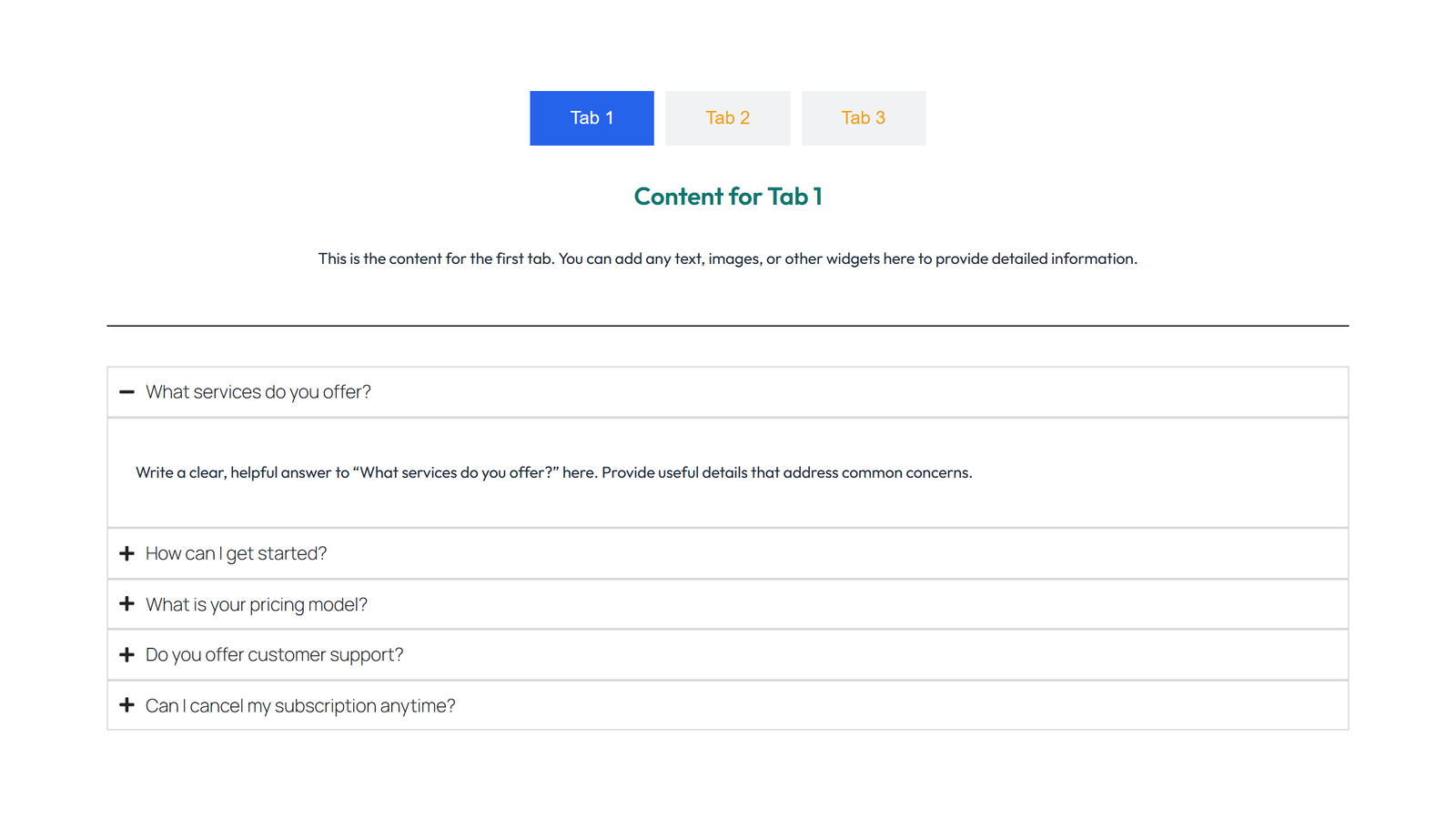The width and height of the screenshot is (1456, 819).
Task: Click the plus icon beside "Can I cancel my subscription anytime?"
Action: click(127, 705)
